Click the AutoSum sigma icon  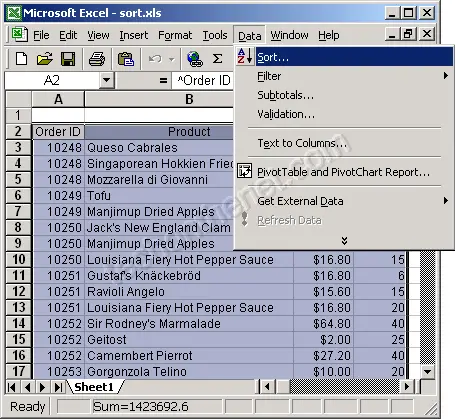(218, 59)
